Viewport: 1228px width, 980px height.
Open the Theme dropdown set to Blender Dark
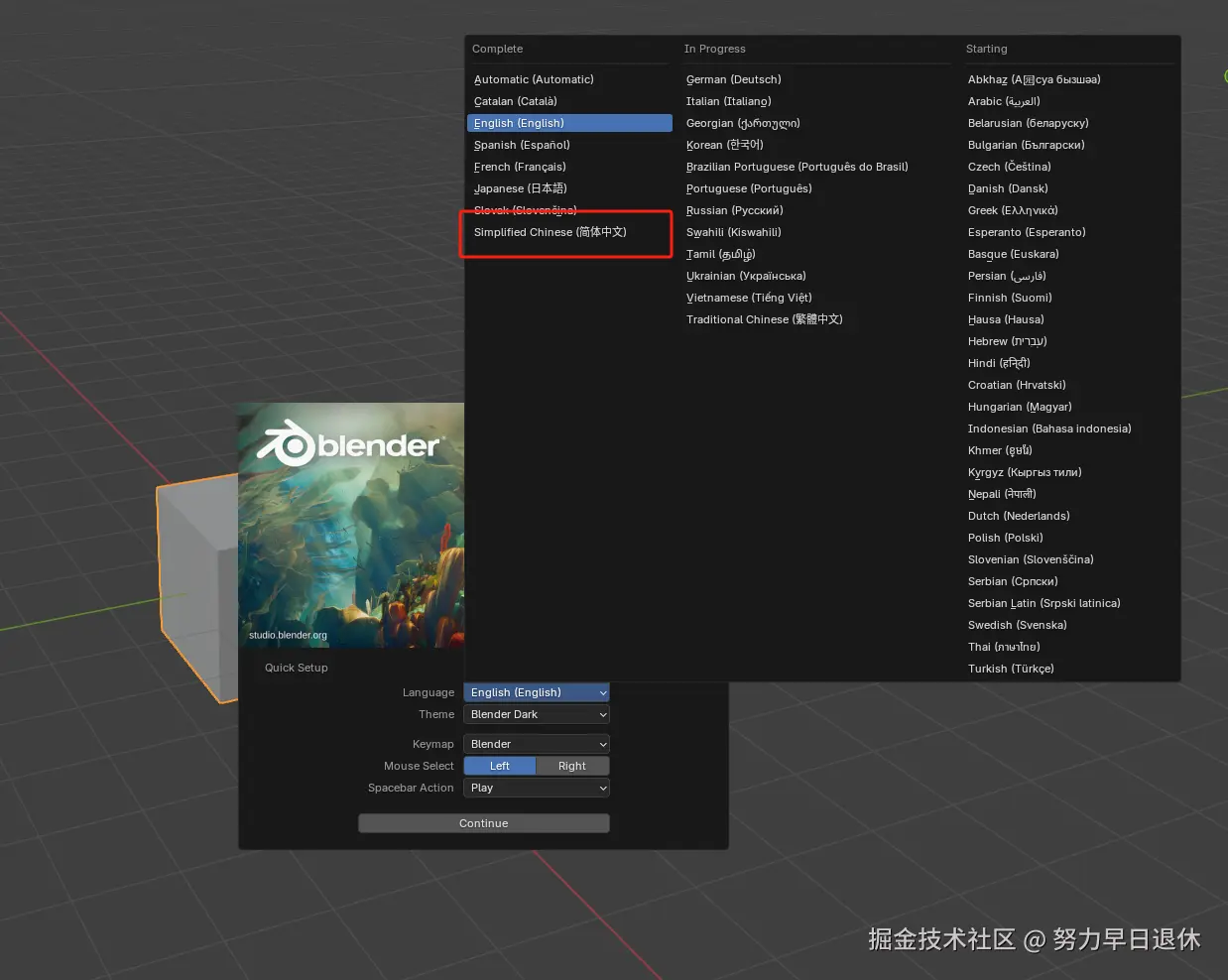537,714
